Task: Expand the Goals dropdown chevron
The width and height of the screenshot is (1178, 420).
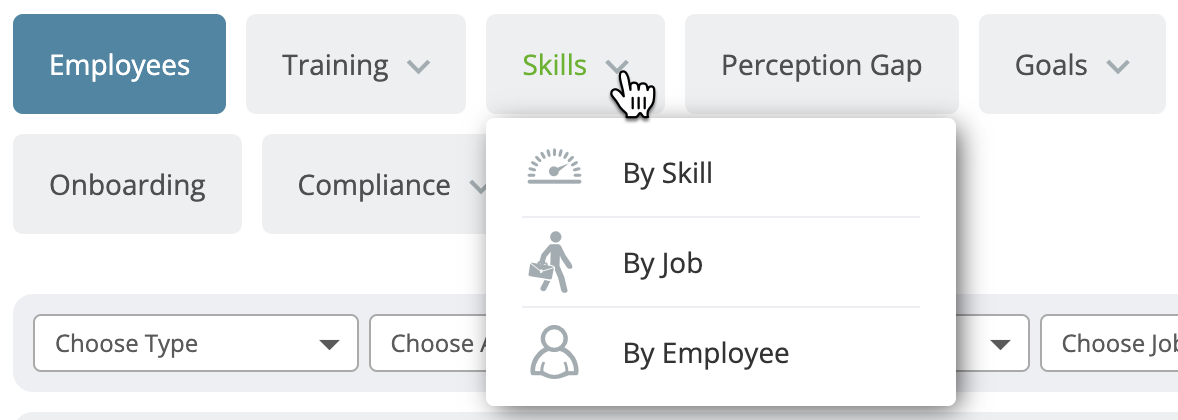Action: 1118,67
